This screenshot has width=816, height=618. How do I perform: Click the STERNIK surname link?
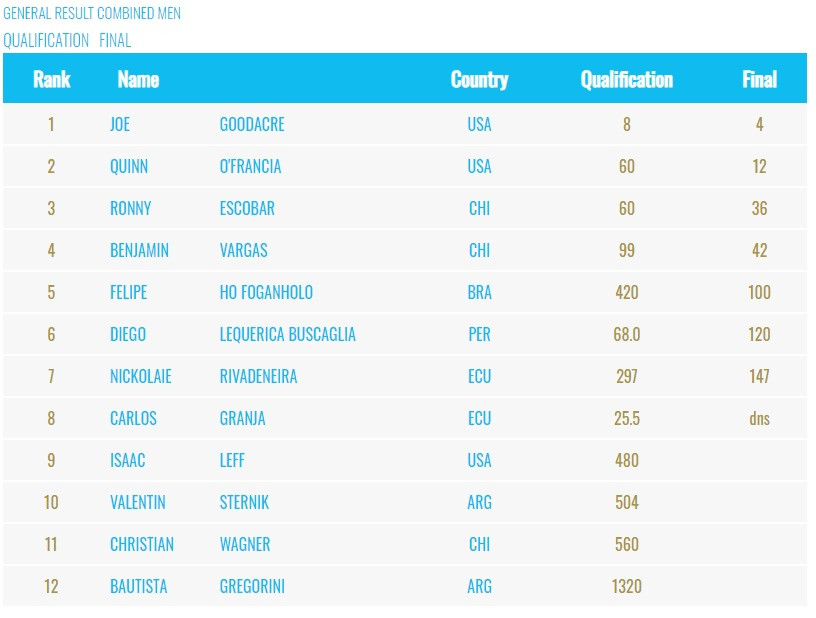tap(244, 502)
